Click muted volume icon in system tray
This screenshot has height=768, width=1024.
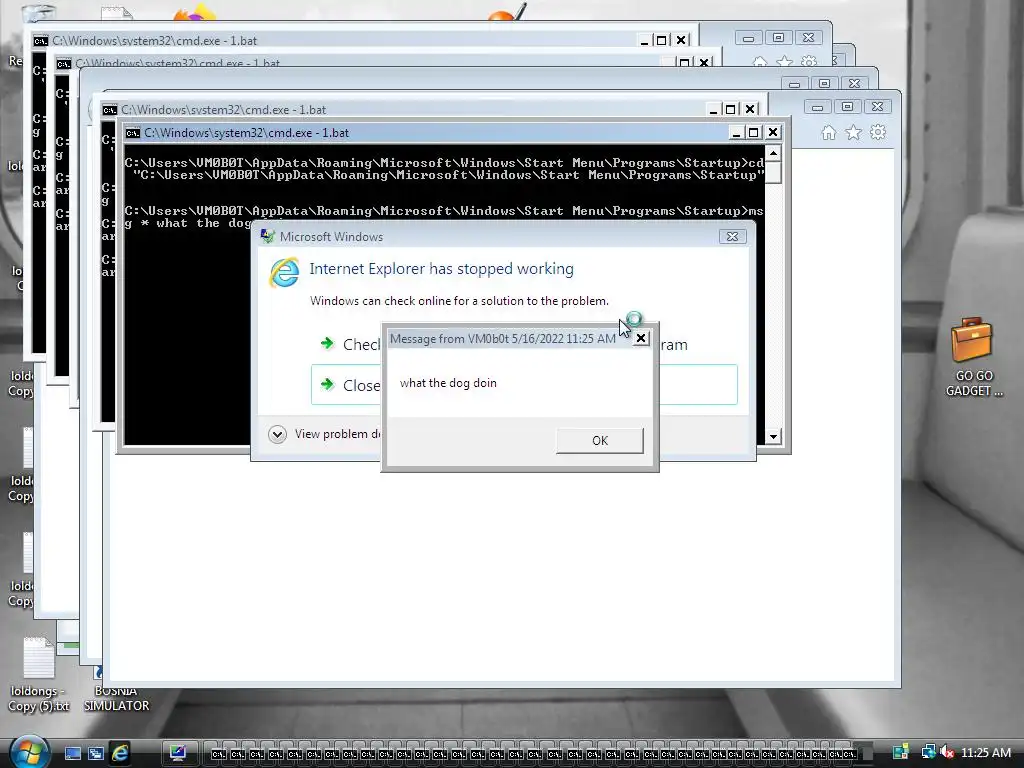(946, 752)
